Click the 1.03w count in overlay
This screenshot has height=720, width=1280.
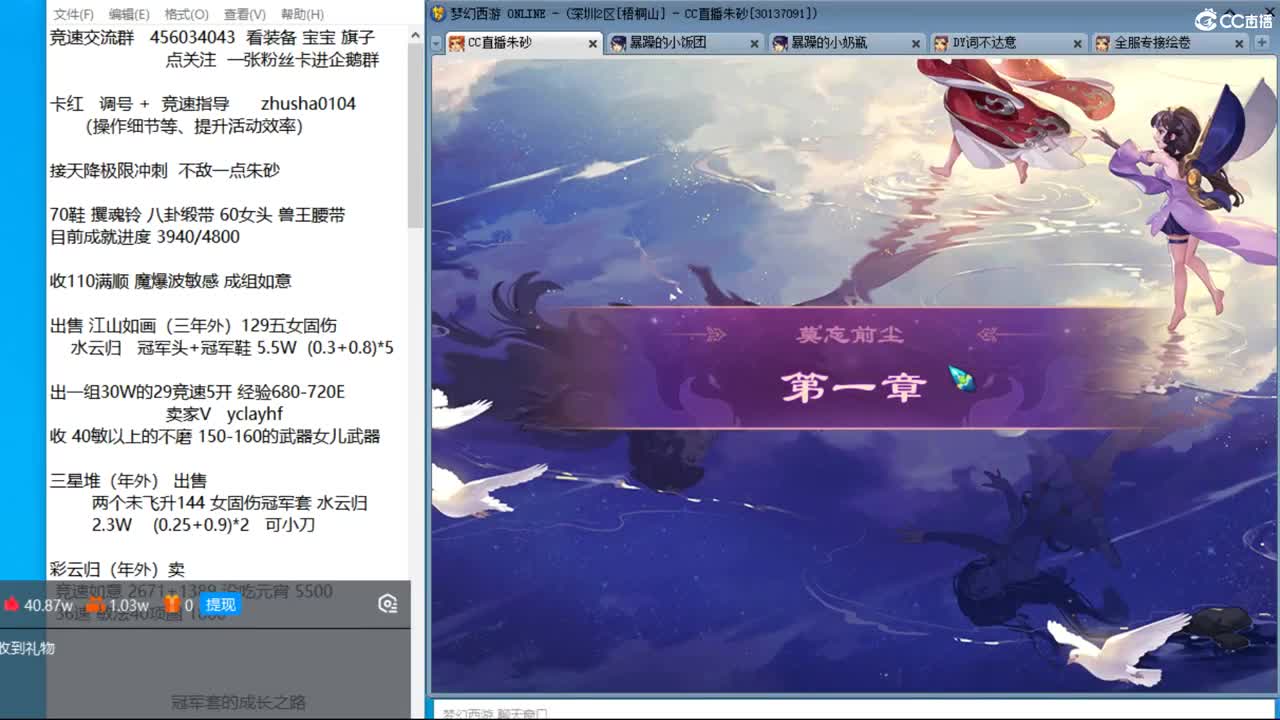(x=129, y=605)
